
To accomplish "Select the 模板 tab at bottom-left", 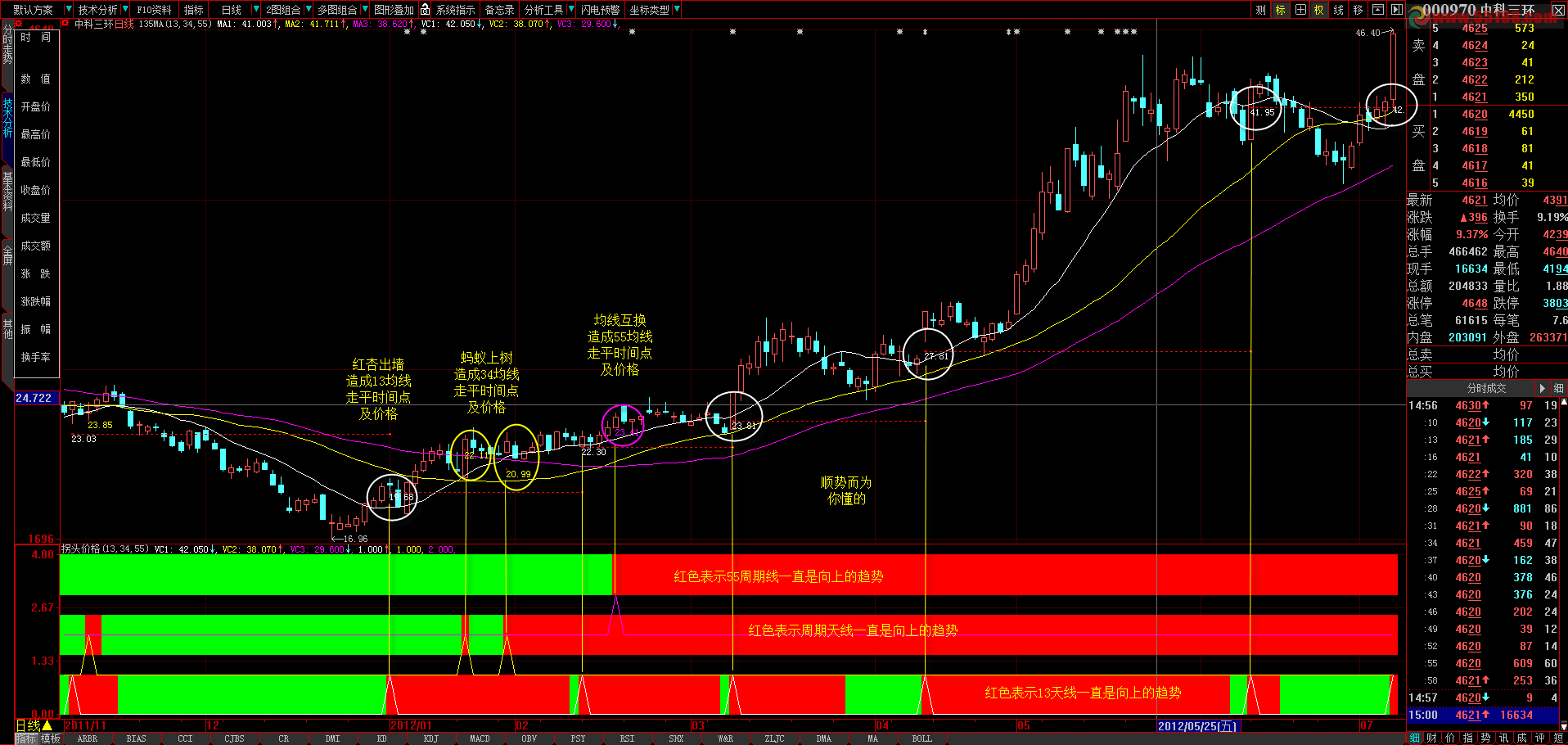I will (x=51, y=738).
